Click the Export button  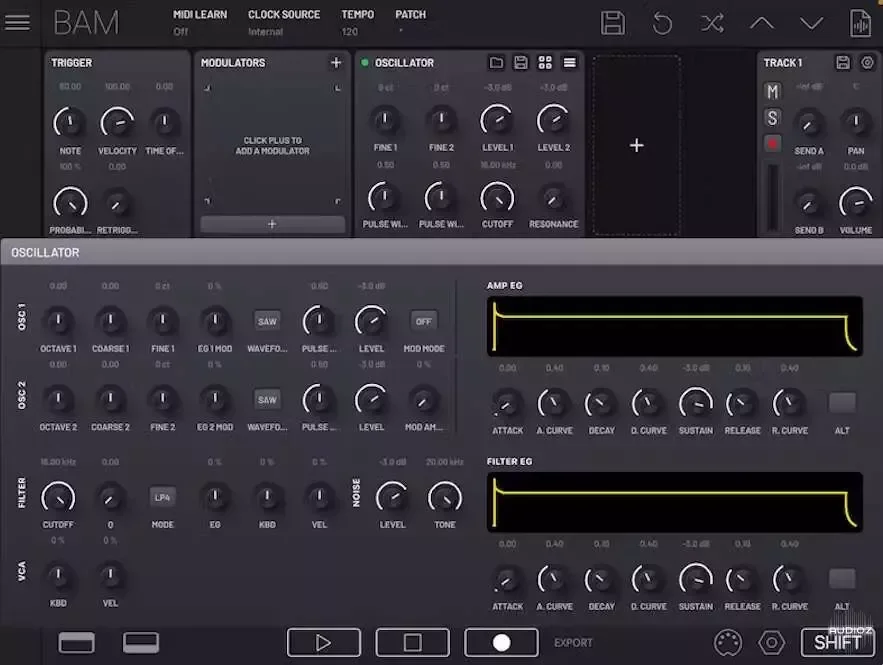coord(573,642)
